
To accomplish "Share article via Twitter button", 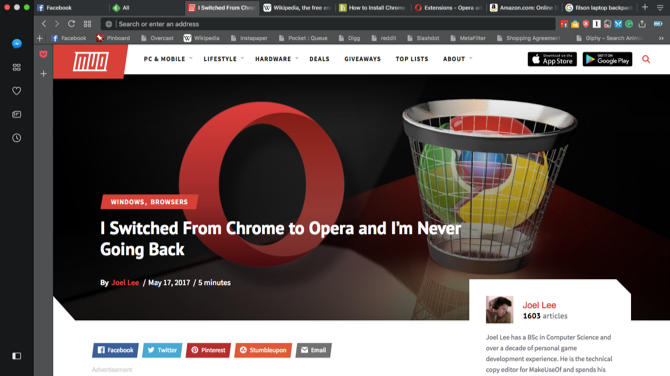I will [162, 350].
